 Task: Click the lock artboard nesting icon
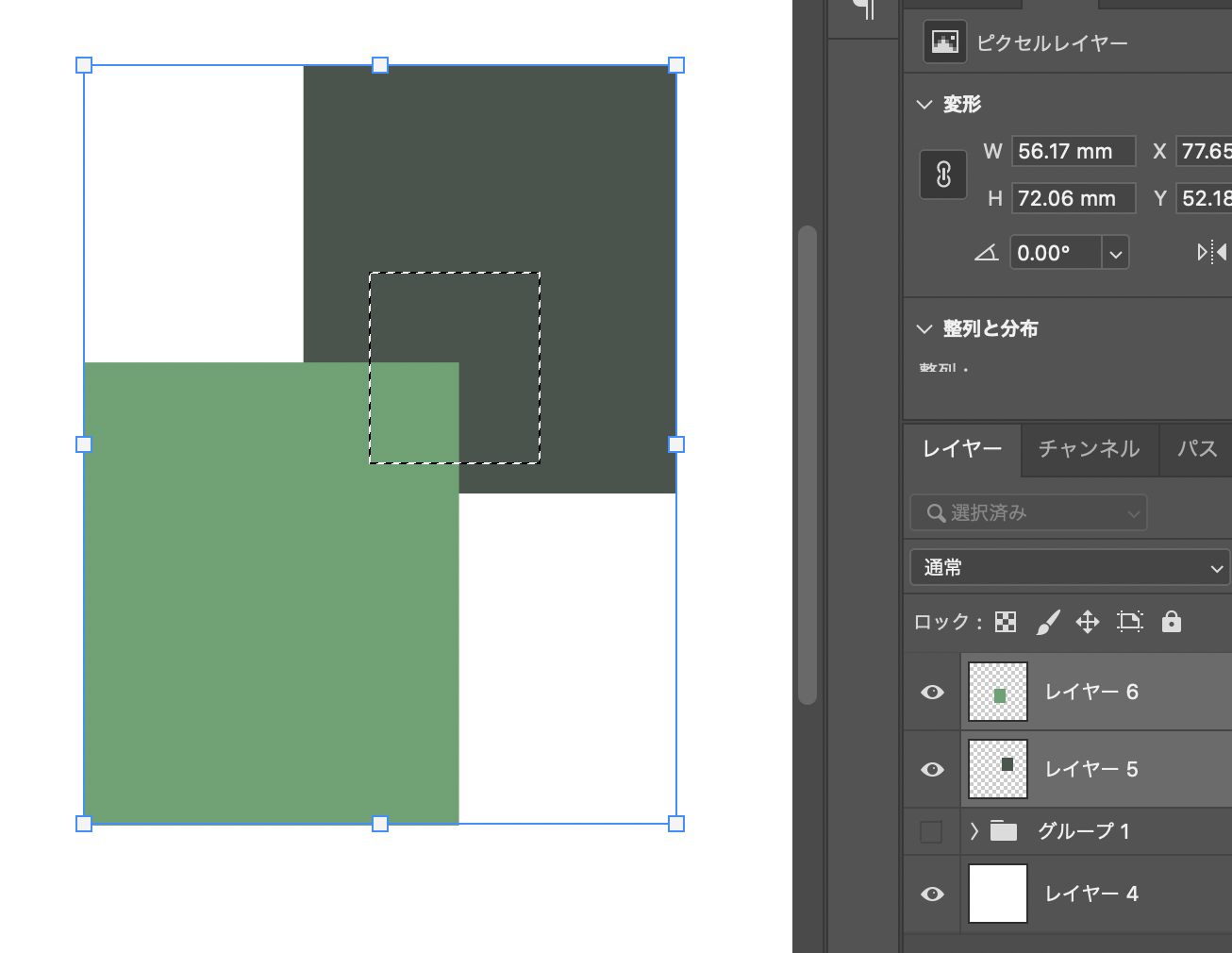coord(1130,622)
